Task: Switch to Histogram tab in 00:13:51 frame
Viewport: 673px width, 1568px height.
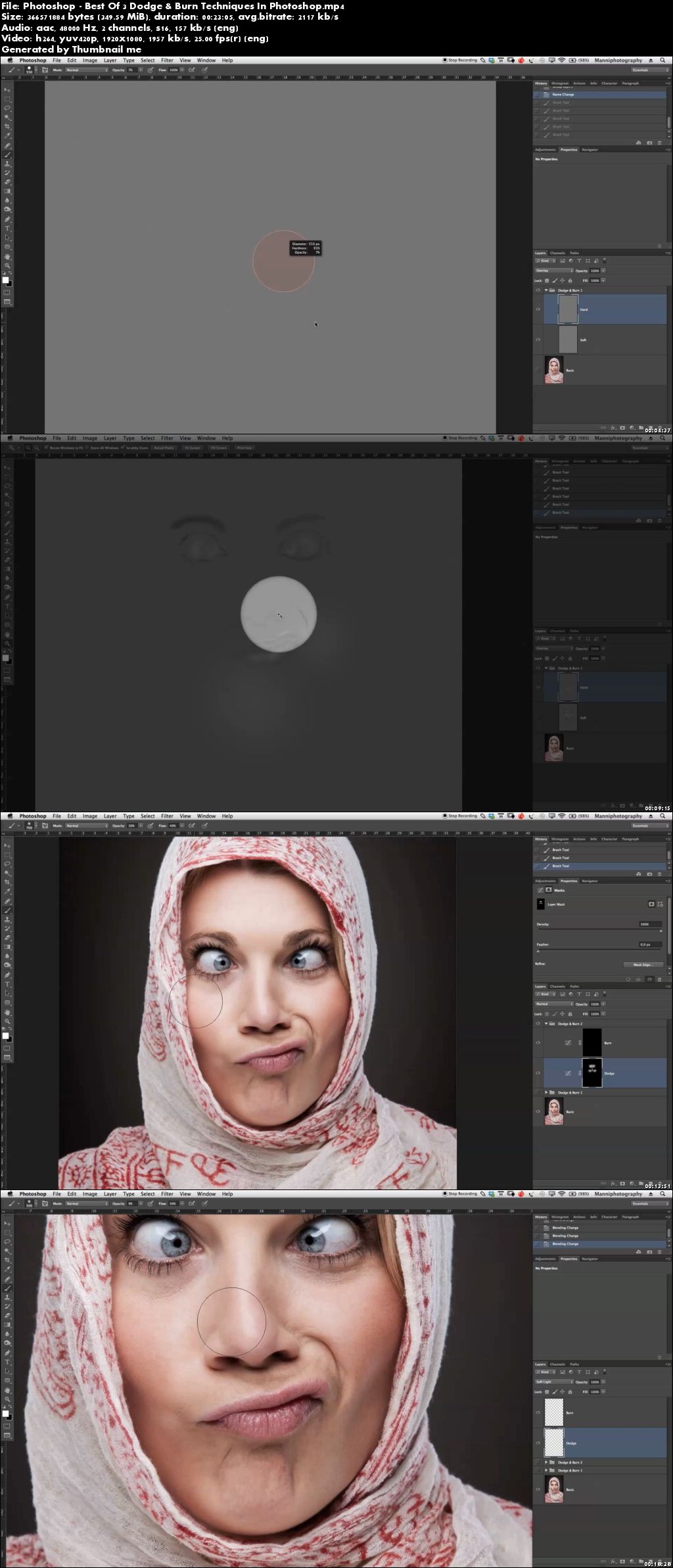Action: coord(560,839)
